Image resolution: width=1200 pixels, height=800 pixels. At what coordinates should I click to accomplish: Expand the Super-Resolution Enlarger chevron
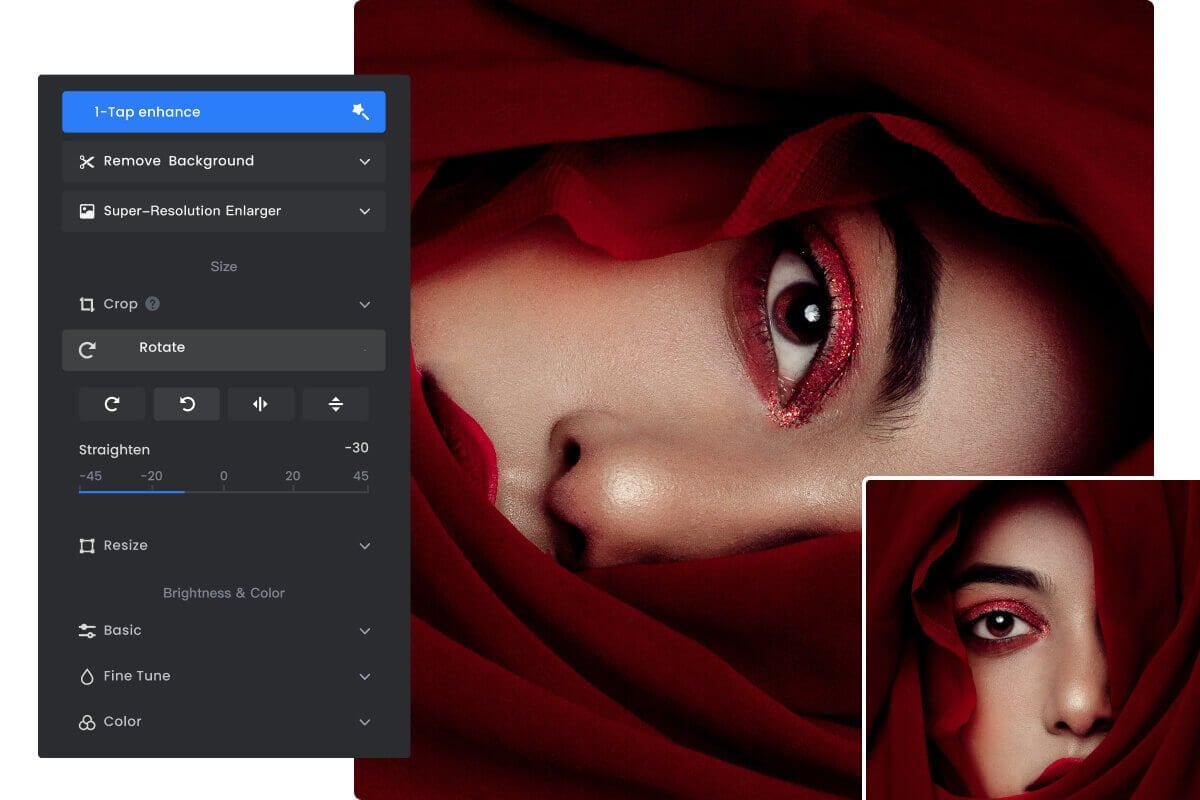pyautogui.click(x=365, y=212)
